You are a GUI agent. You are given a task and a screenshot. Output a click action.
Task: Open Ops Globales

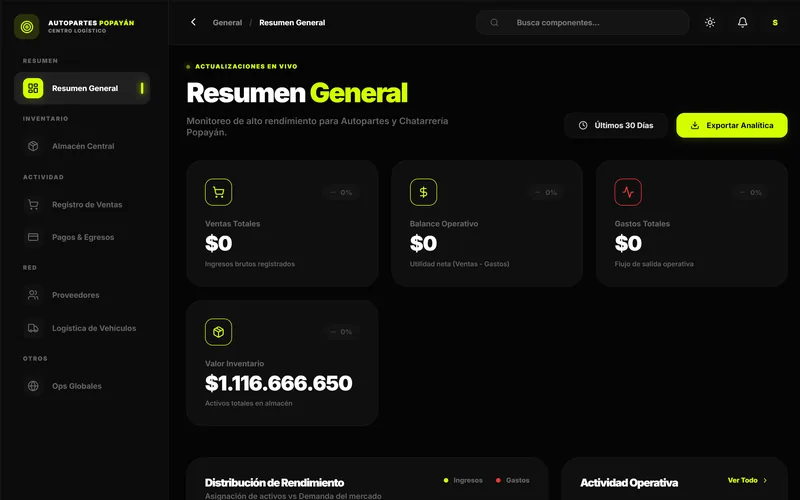coord(82,386)
